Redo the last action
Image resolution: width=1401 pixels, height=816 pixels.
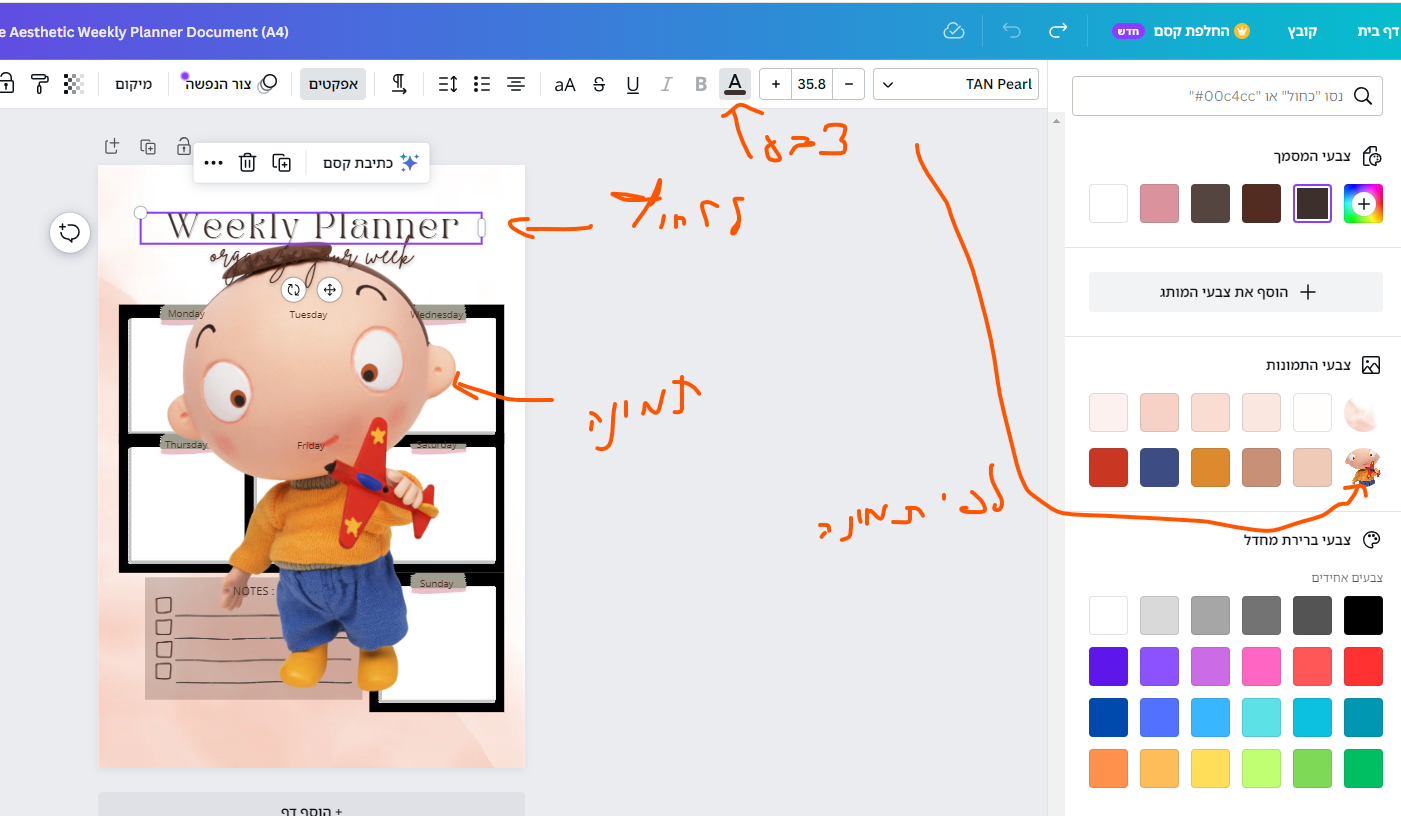point(1058,31)
